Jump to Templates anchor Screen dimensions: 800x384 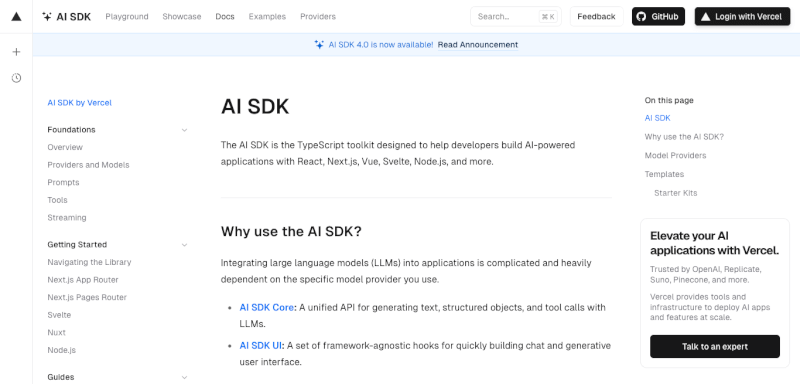click(664, 174)
